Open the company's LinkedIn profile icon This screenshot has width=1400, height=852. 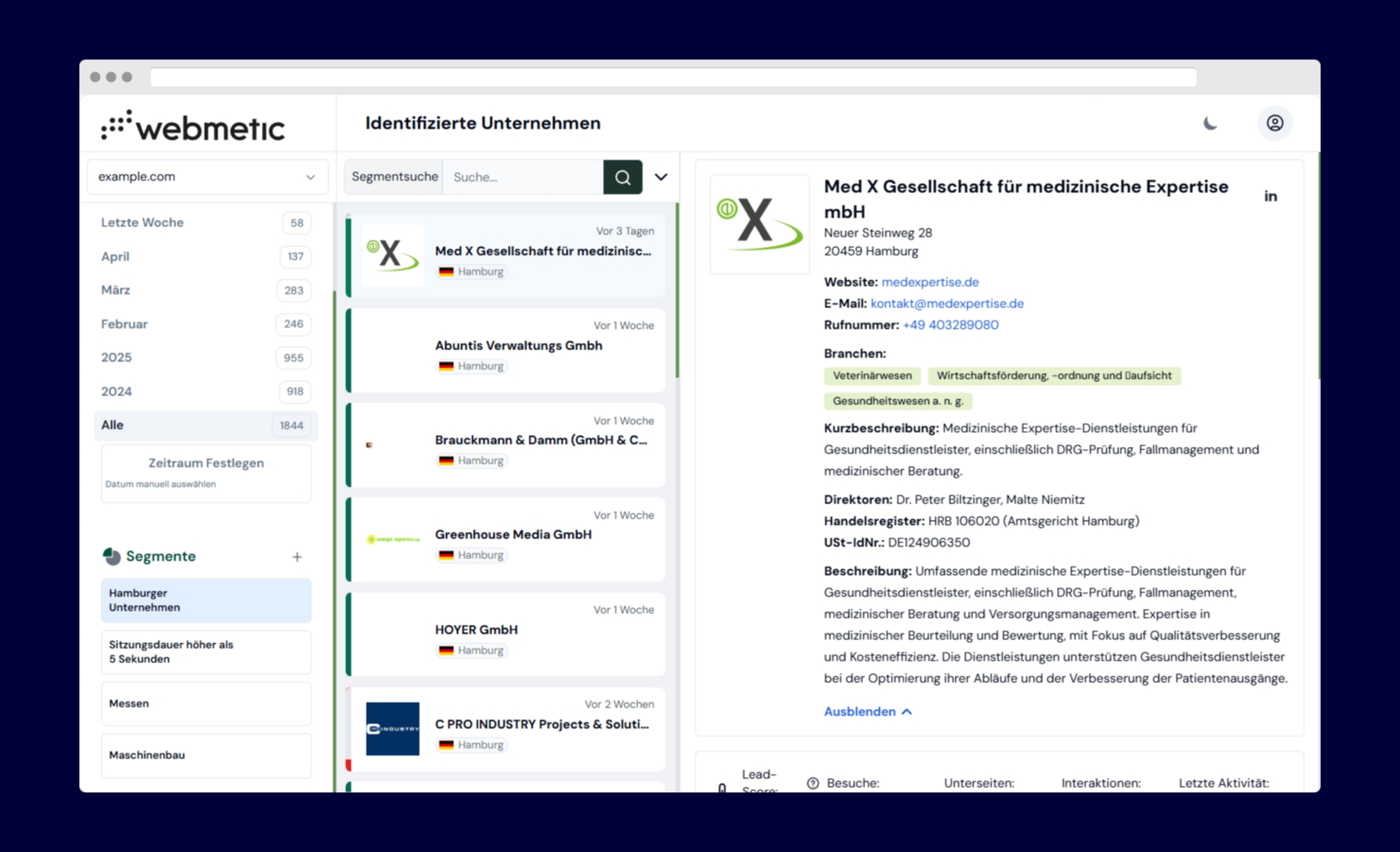[1270, 196]
